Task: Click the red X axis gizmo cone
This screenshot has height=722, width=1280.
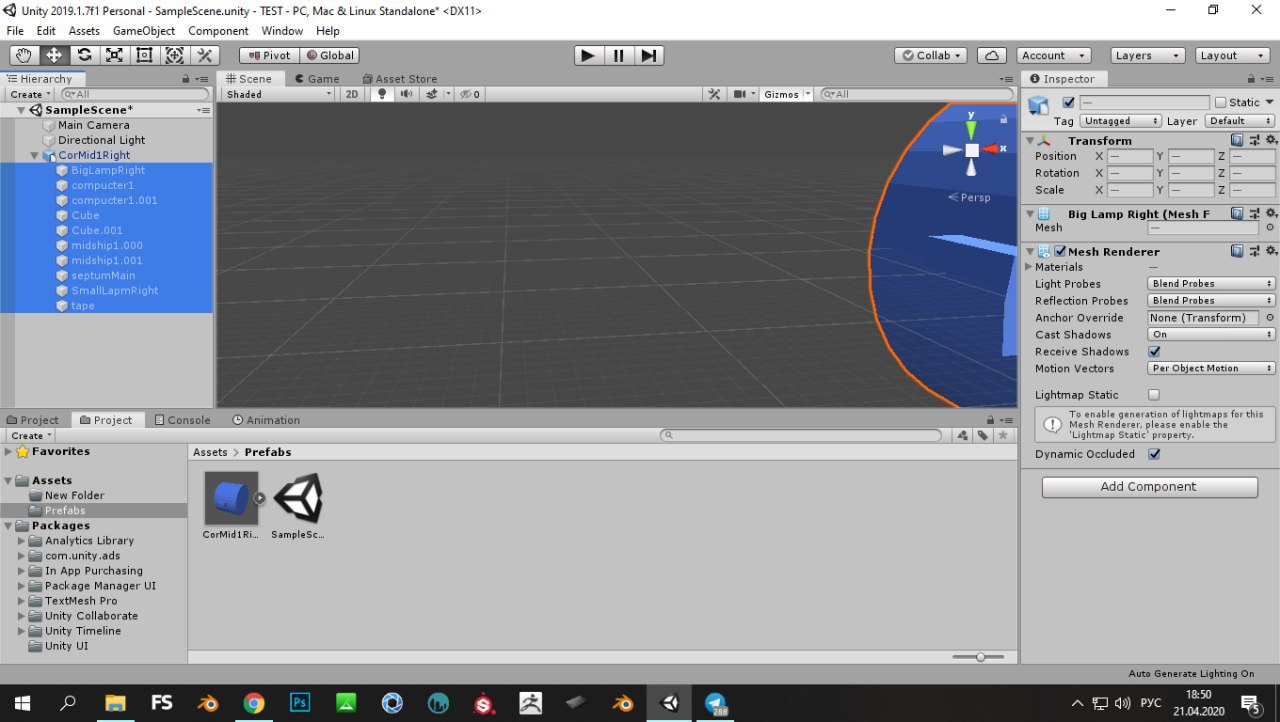Action: 991,149
